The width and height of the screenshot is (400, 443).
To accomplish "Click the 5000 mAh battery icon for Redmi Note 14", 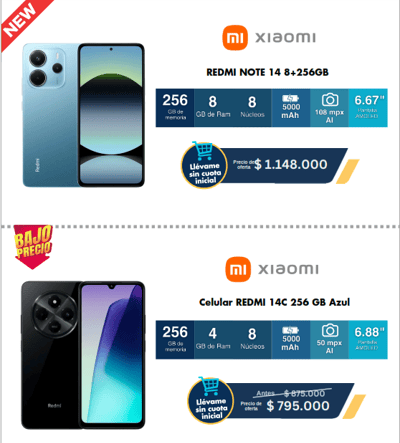I will 290,98.
